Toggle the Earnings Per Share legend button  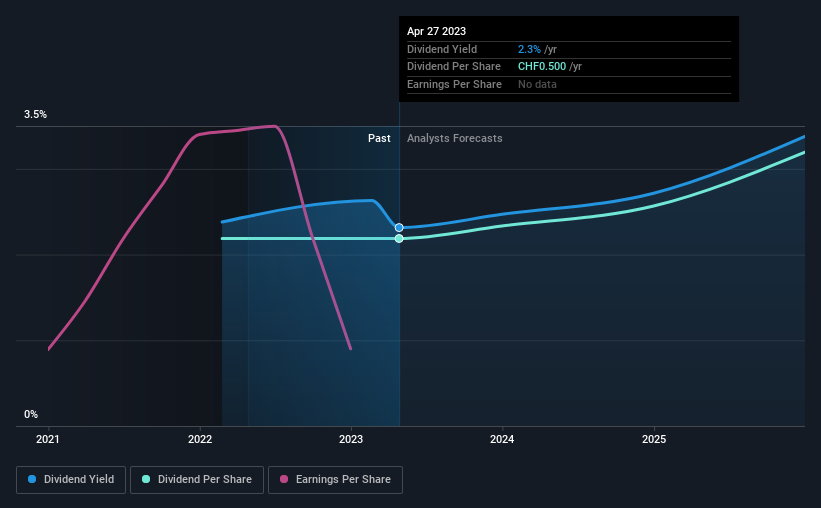tap(335, 480)
